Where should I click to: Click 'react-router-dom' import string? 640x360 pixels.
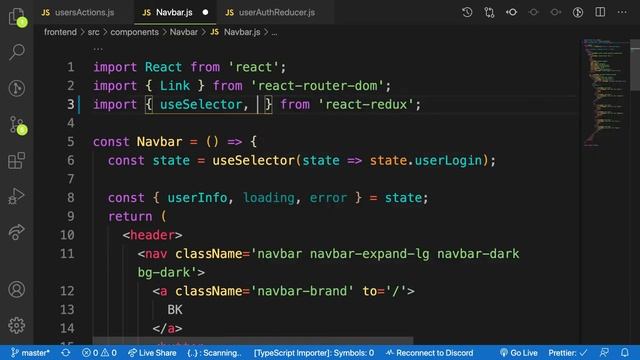pos(317,86)
